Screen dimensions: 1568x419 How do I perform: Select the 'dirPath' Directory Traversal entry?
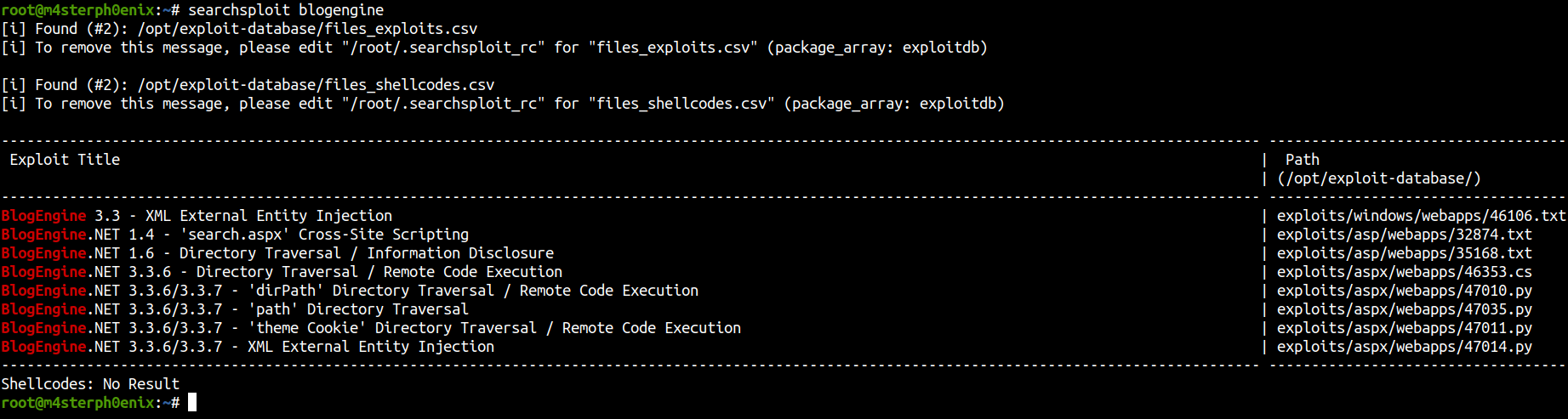(350, 291)
